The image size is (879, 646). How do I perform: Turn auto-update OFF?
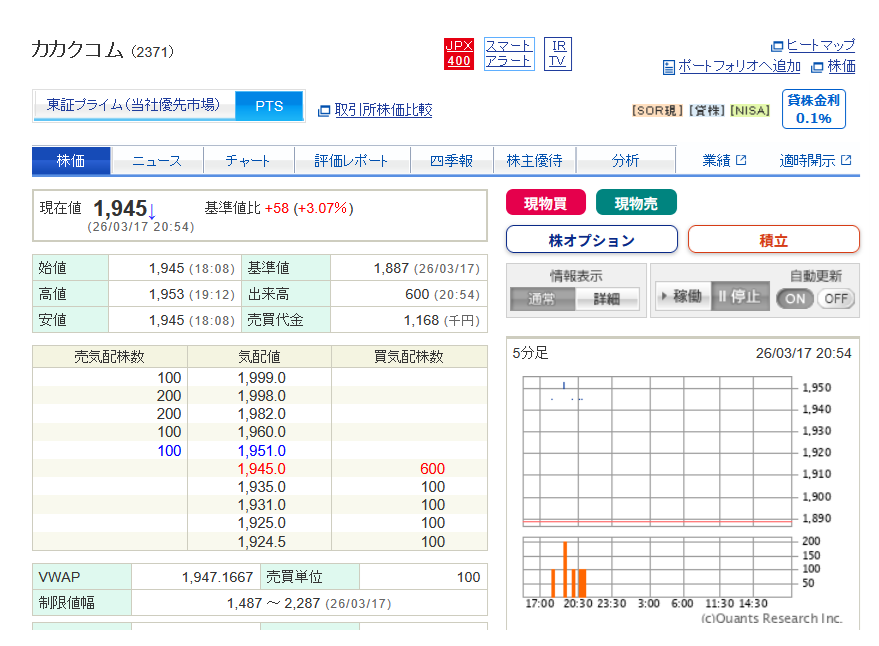coord(836,298)
